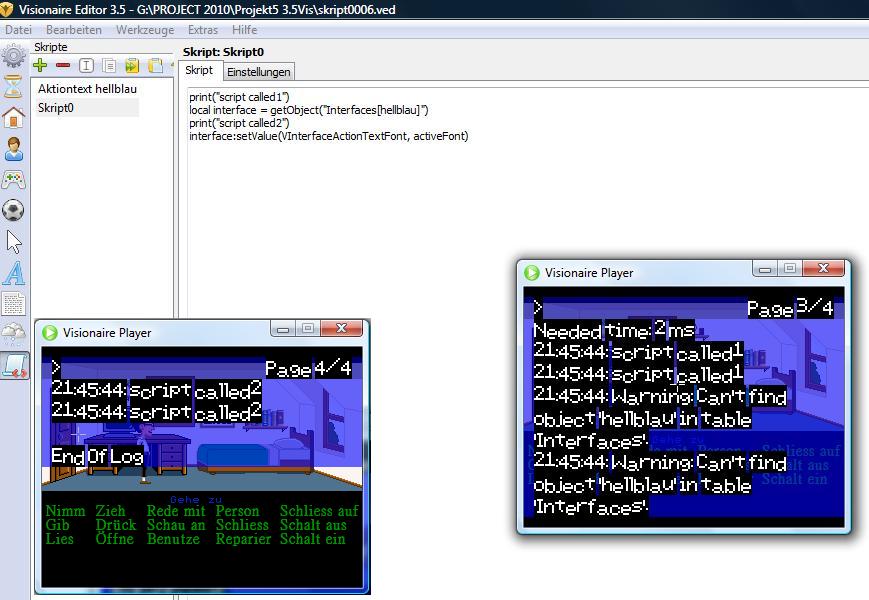This screenshot has height=600, width=869.
Task: Click Reparier verb in left player
Action: [243, 539]
